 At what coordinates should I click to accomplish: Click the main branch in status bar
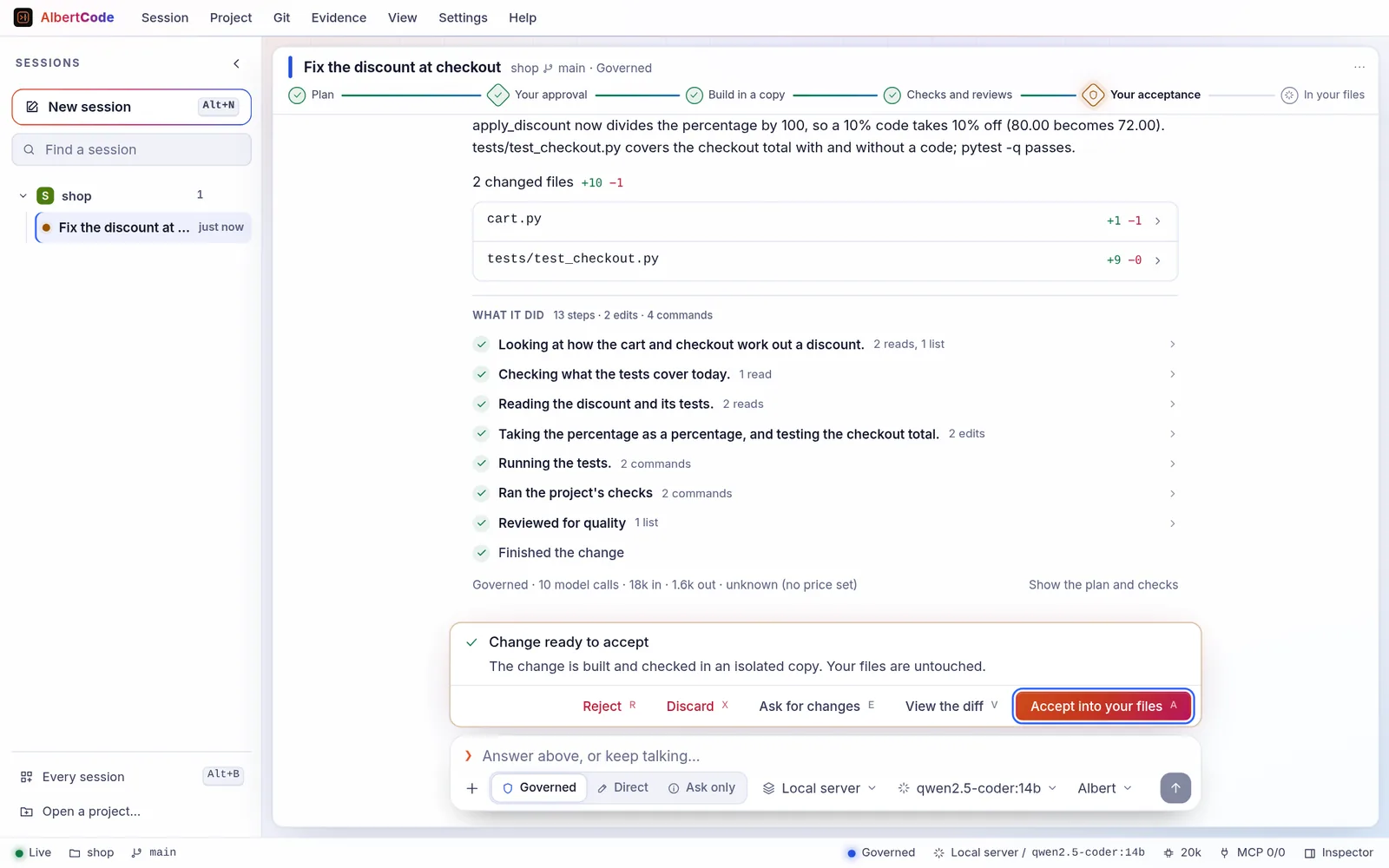point(154,852)
